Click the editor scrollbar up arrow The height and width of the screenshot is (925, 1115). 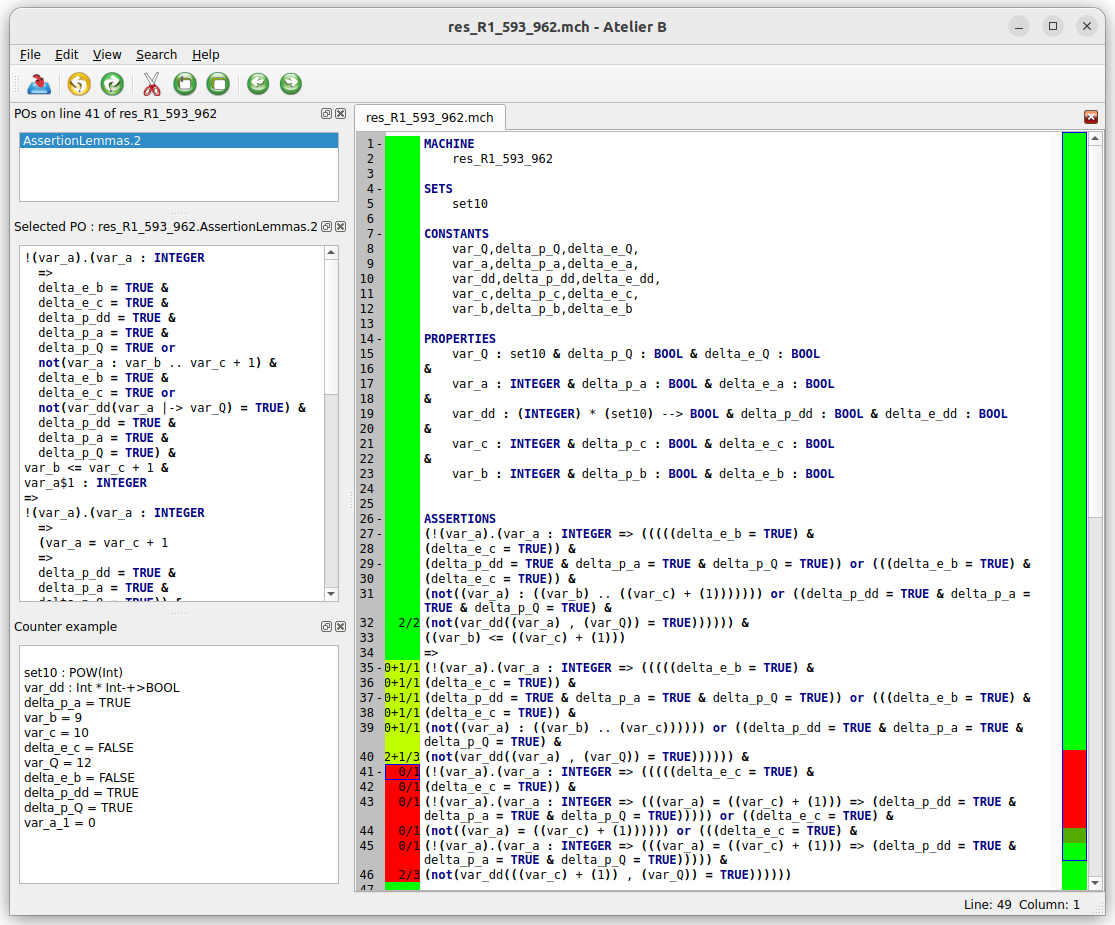coord(1095,139)
